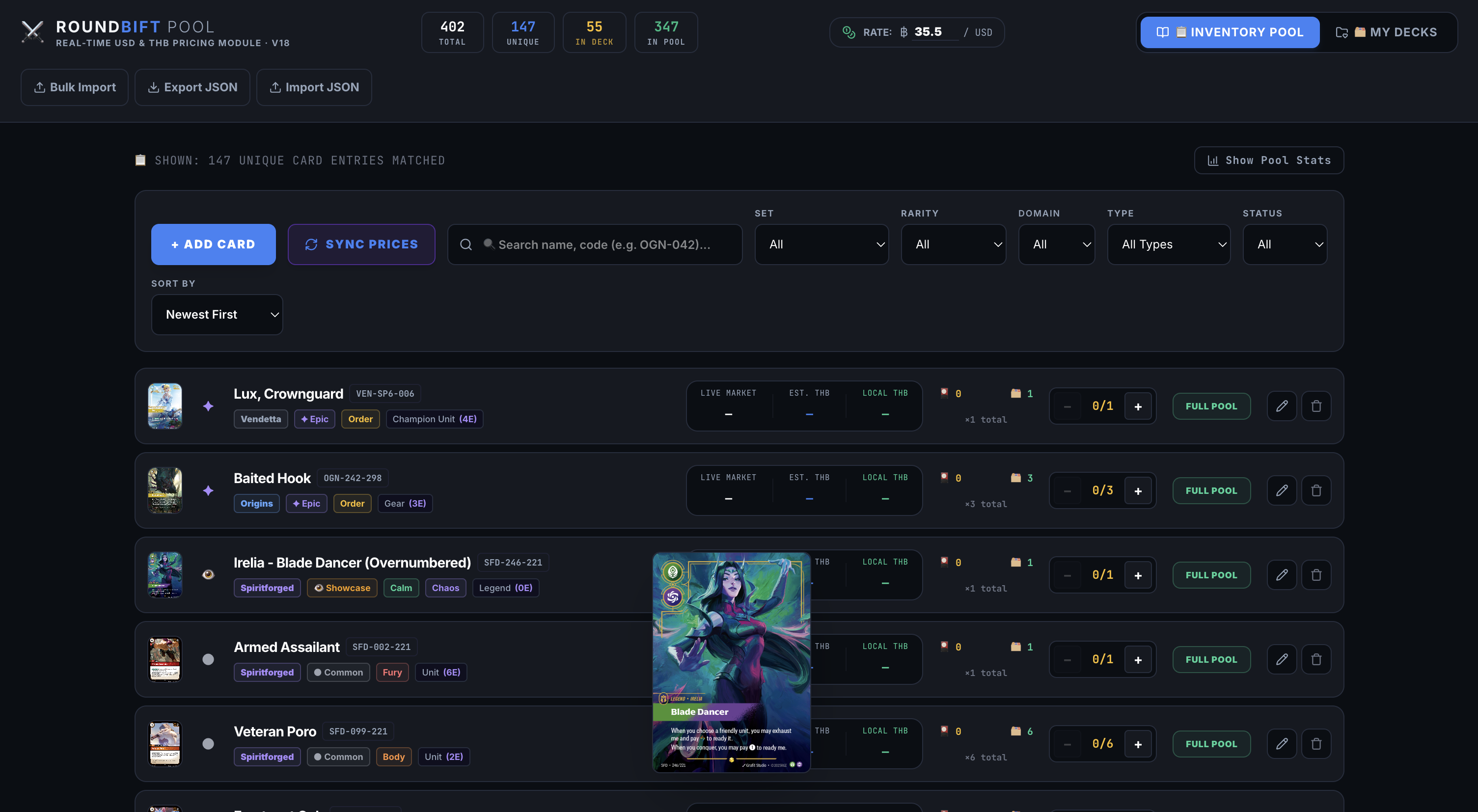Click the Showcase eye icon beside Irelia

point(208,574)
